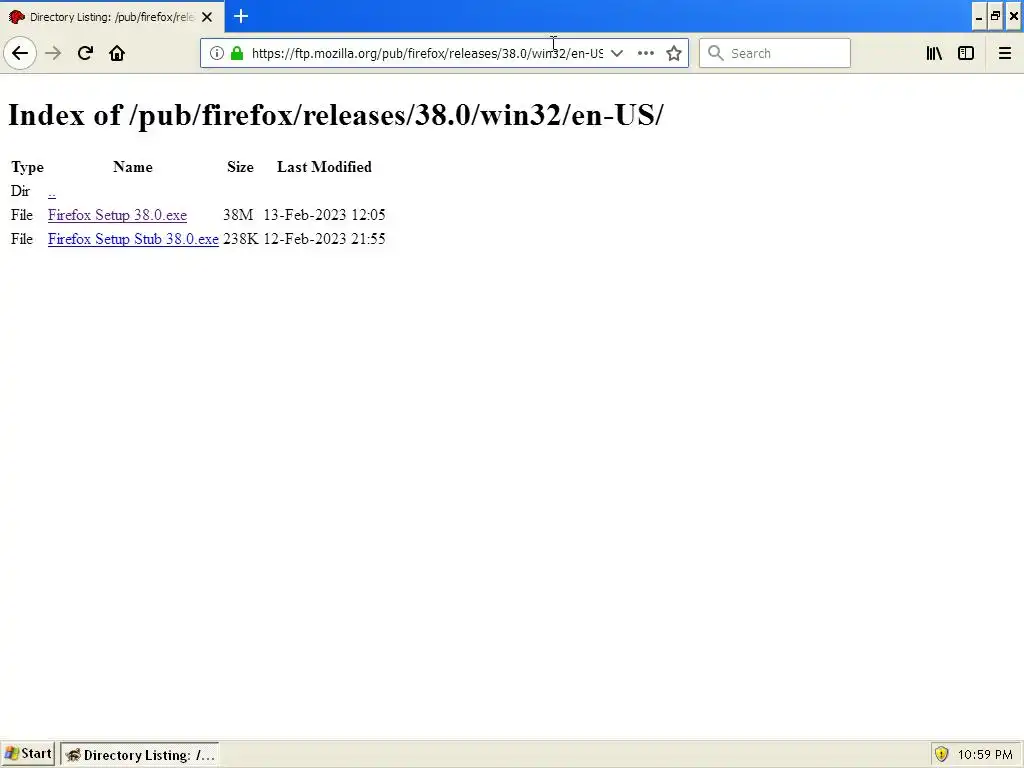Download Firefox Setup 38.0.exe
The height and width of the screenshot is (768, 1024).
coord(118,215)
